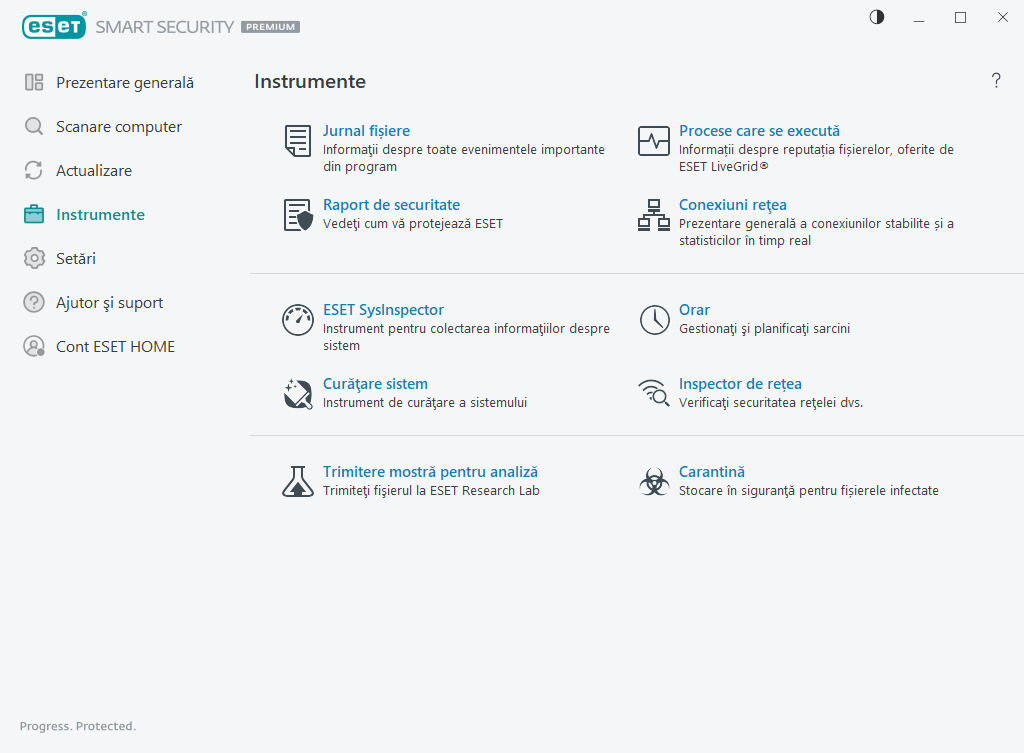Click the ESET SysInspector gauge icon
This screenshot has width=1024, height=753.
298,320
